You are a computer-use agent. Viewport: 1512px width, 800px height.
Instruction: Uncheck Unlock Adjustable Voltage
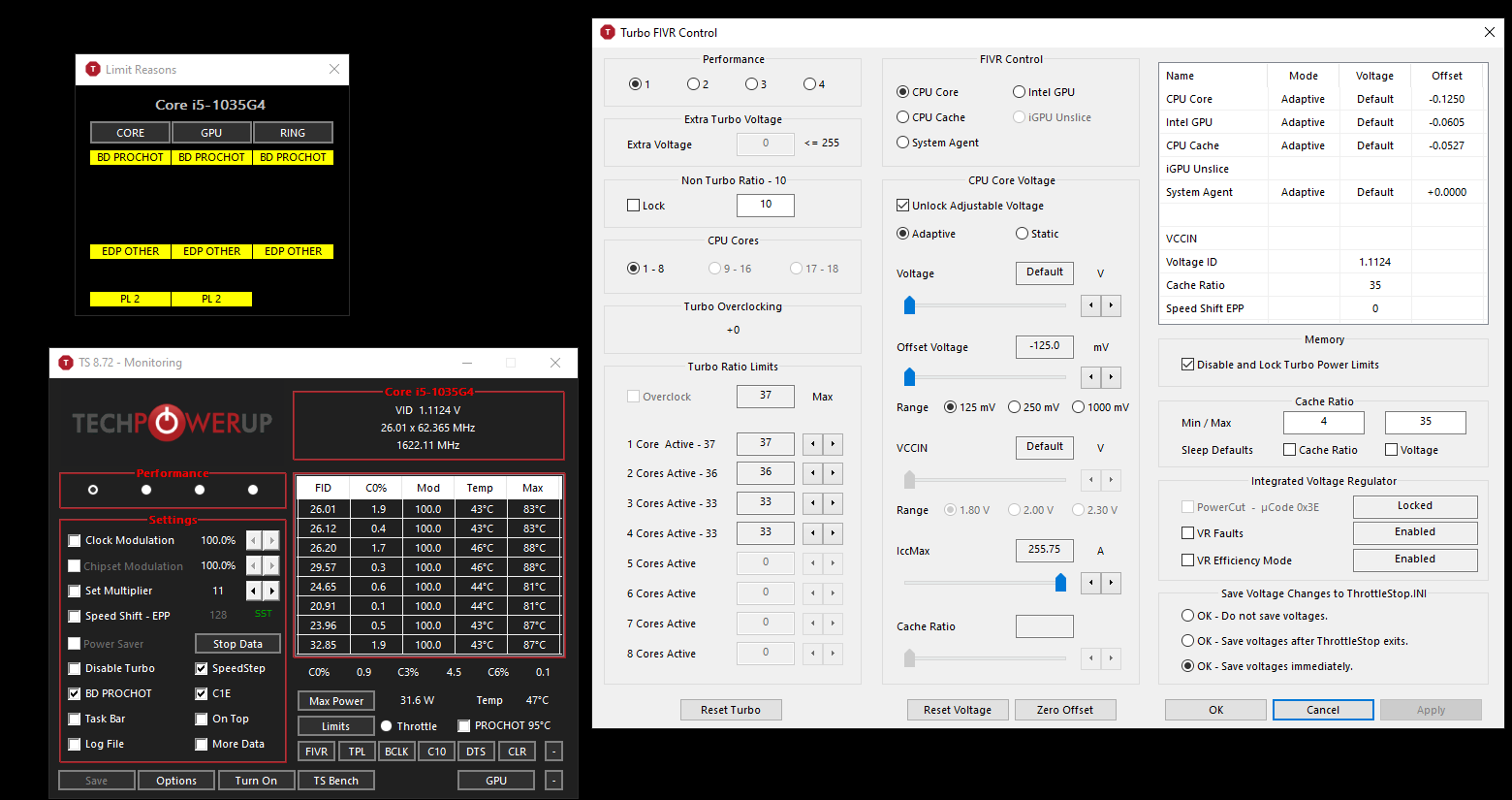[903, 206]
